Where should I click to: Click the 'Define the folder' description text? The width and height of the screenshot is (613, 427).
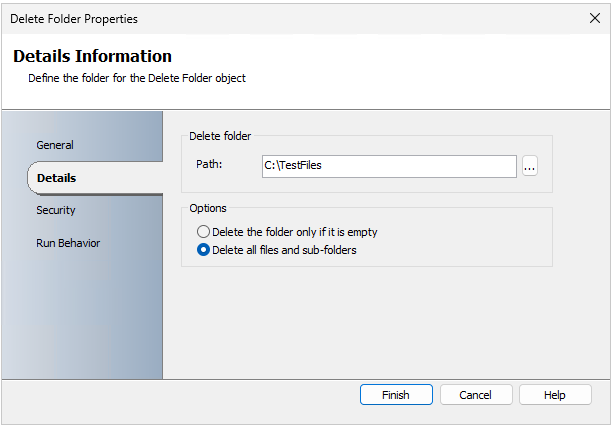pyautogui.click(x=136, y=78)
